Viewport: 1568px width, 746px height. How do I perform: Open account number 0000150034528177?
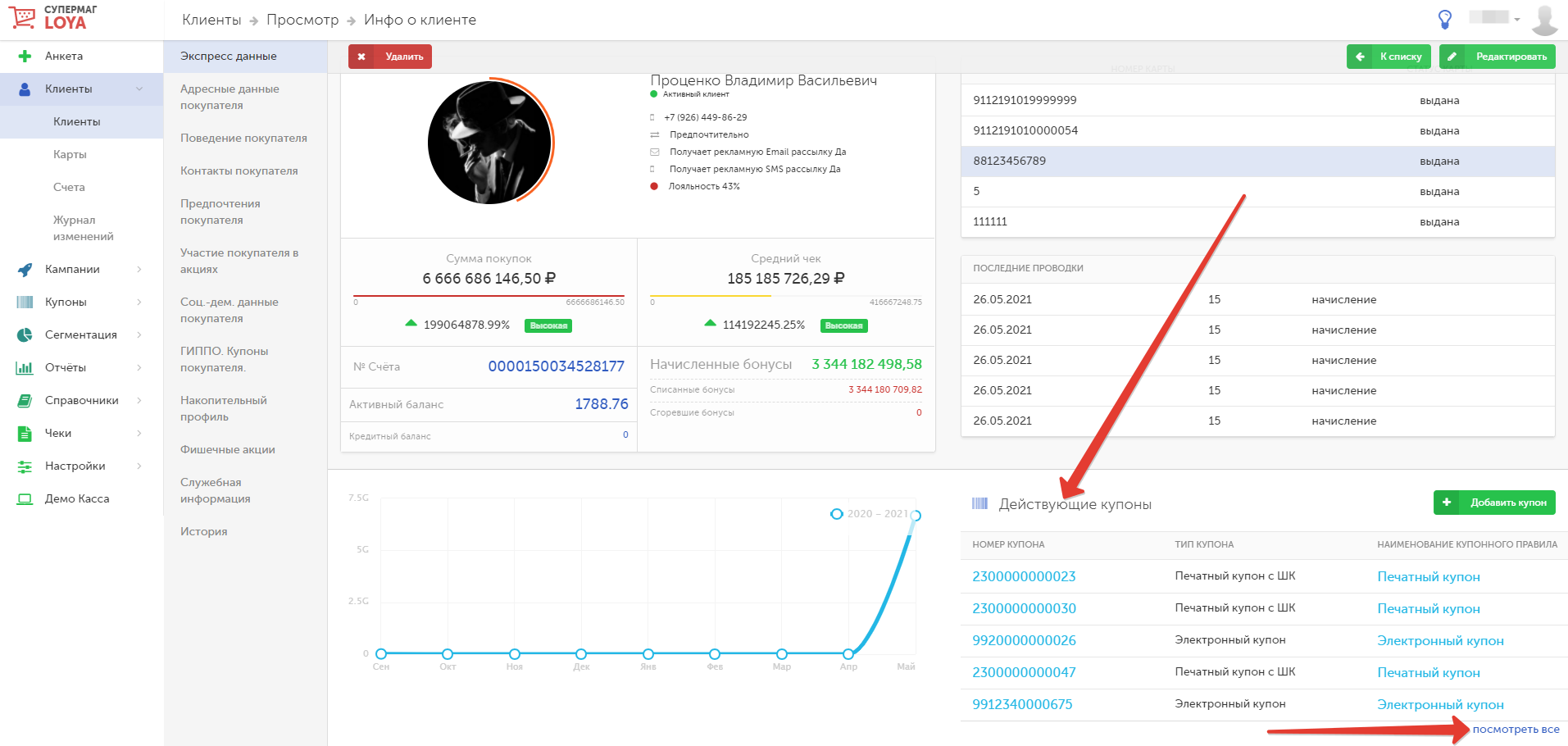pyautogui.click(x=557, y=366)
